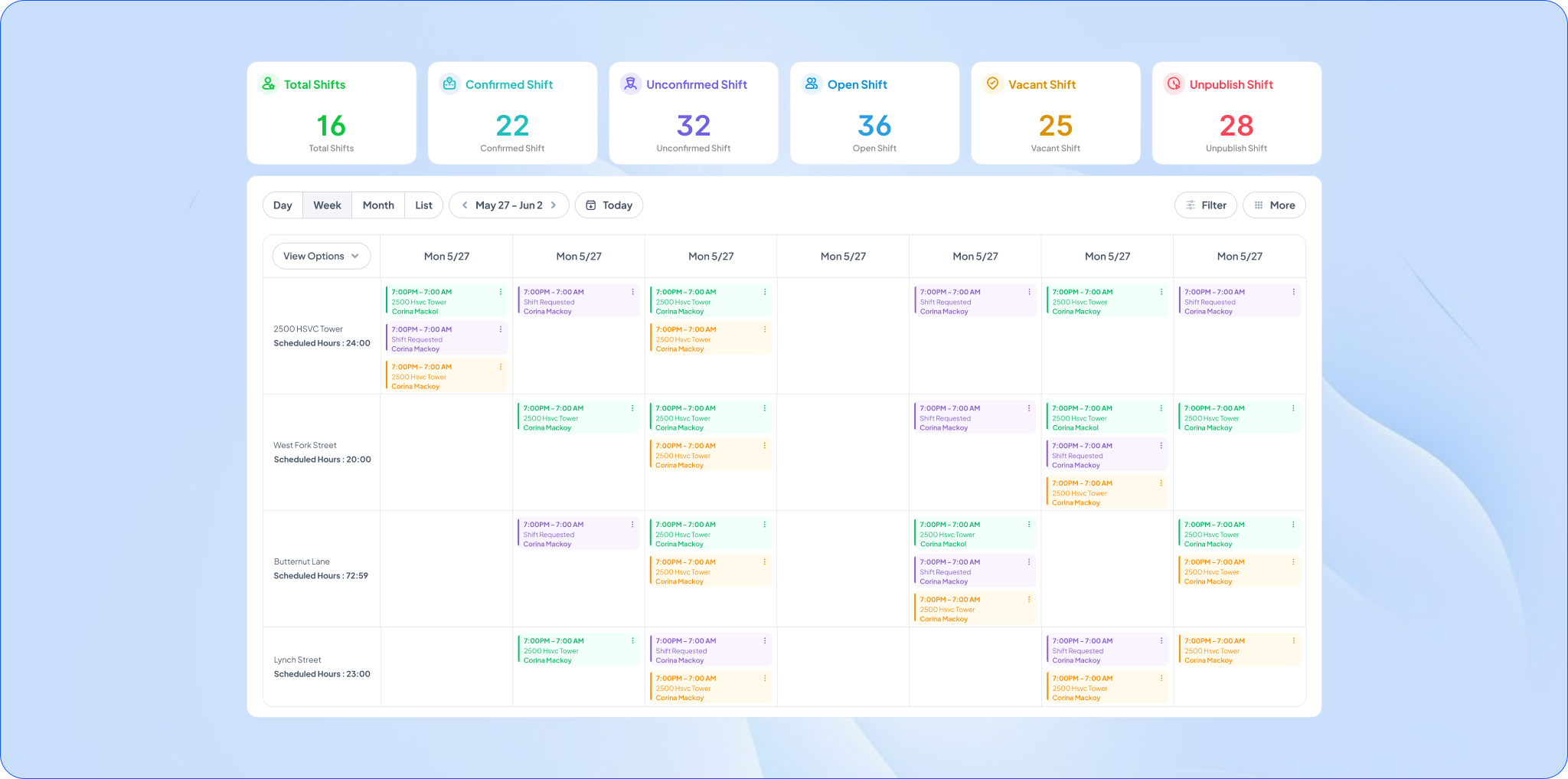1568x779 pixels.
Task: Open the View Options dropdown
Action: pos(322,257)
